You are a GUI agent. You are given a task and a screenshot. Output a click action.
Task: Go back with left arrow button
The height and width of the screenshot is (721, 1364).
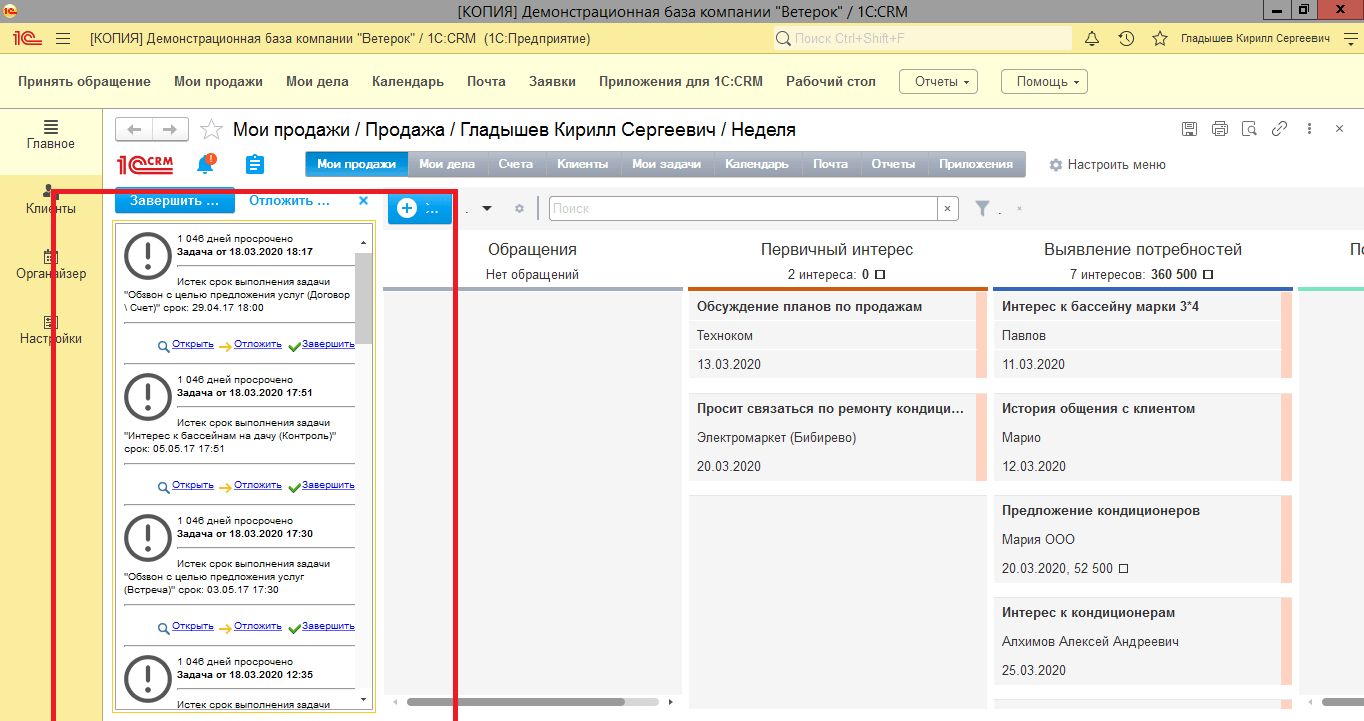click(134, 129)
